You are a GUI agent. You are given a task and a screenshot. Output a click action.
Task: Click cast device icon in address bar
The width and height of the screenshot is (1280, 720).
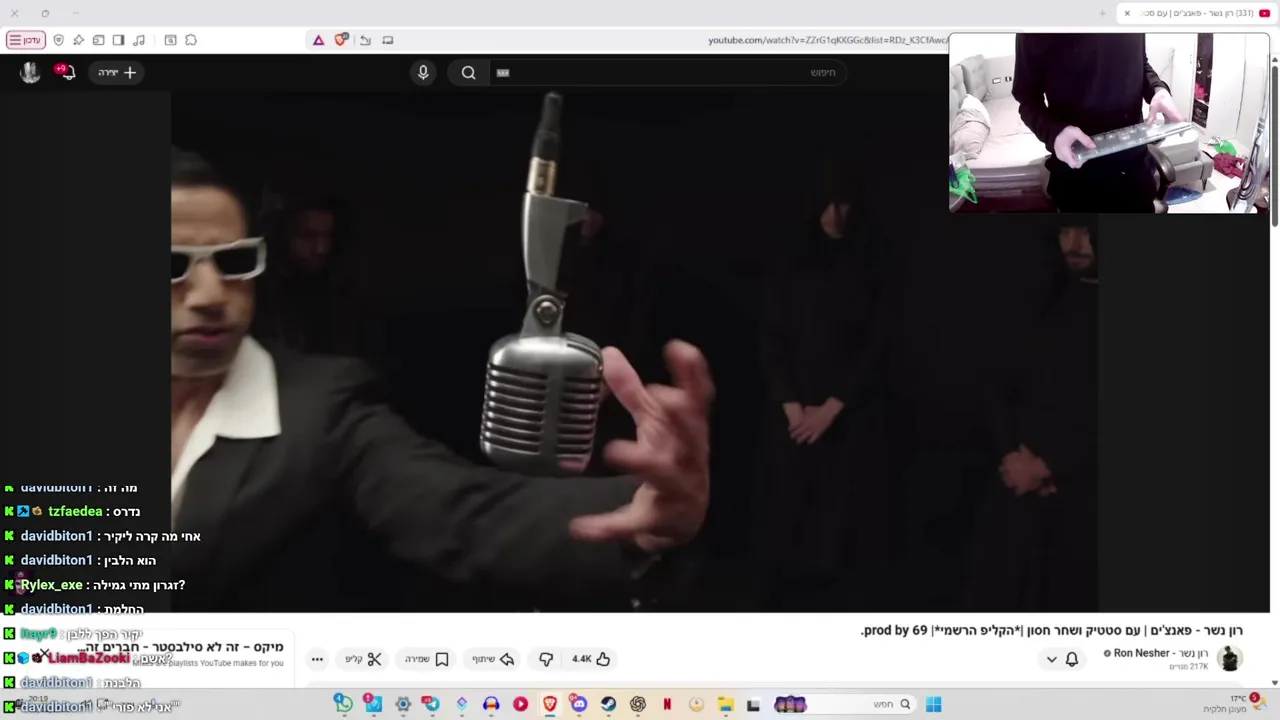388,40
